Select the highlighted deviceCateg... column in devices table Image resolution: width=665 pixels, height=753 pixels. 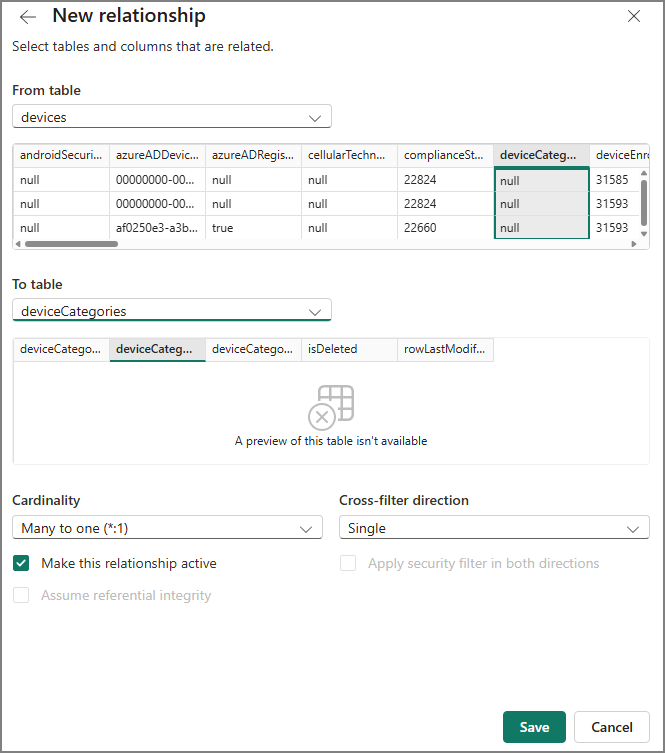(x=542, y=155)
